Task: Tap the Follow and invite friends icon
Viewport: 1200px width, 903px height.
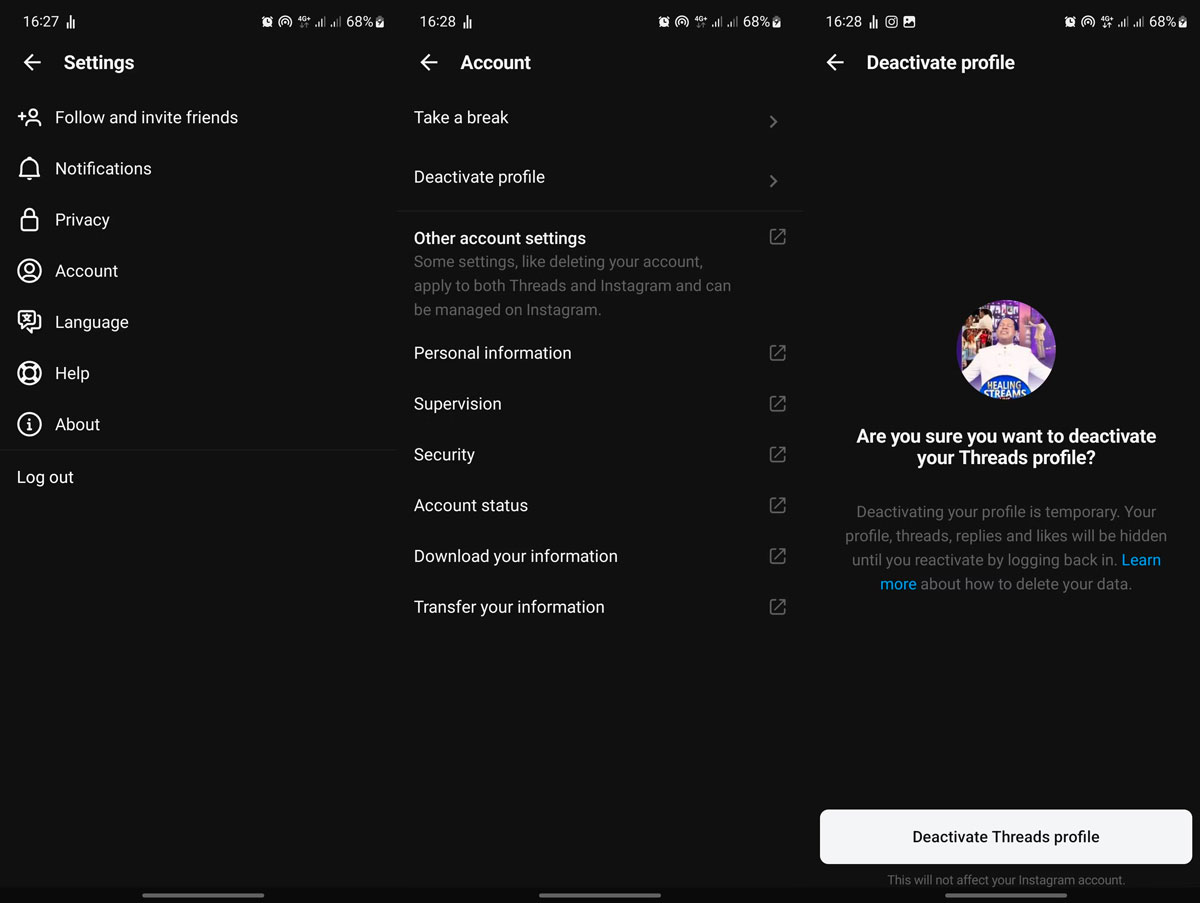Action: [x=30, y=118]
